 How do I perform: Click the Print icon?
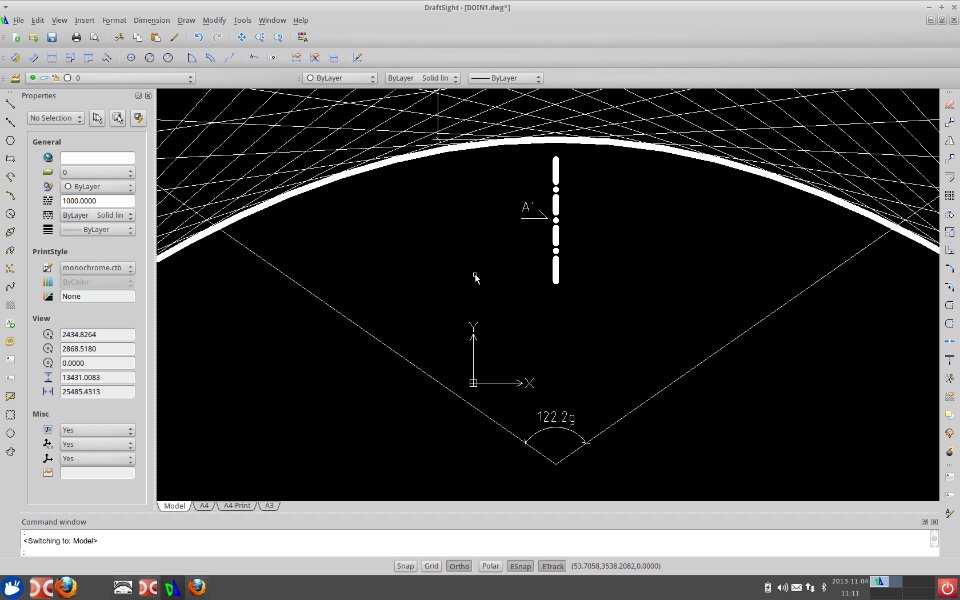pyautogui.click(x=76, y=37)
